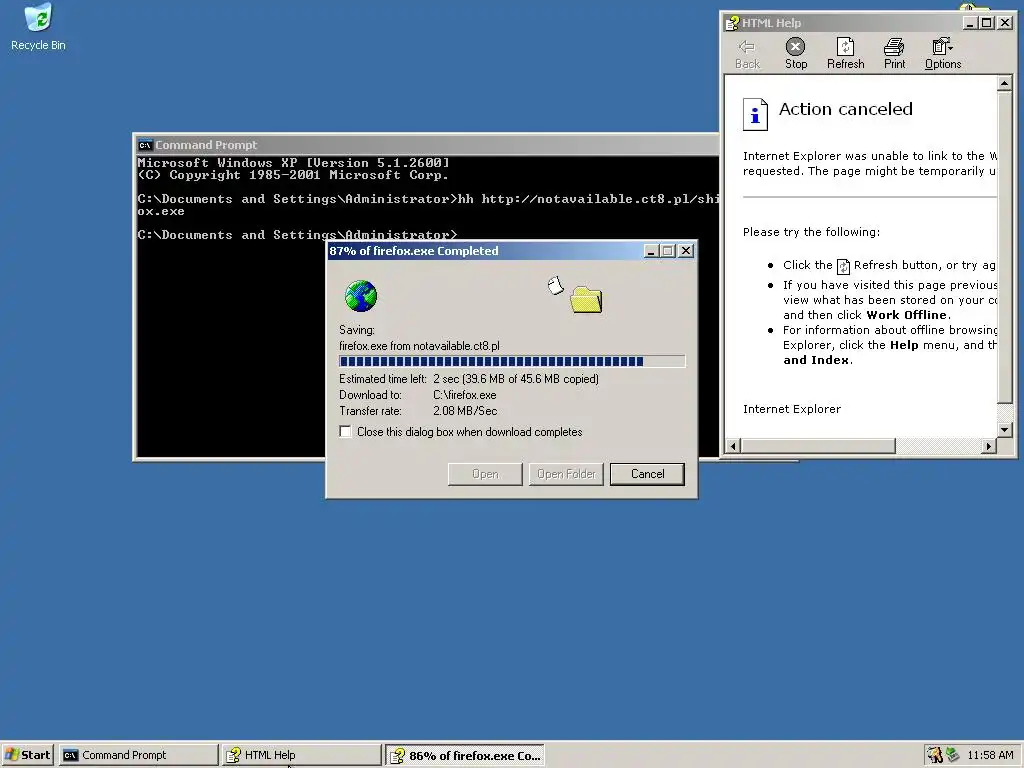Click the hh command line in Command Prompt
1024x768 pixels.
tap(428, 205)
